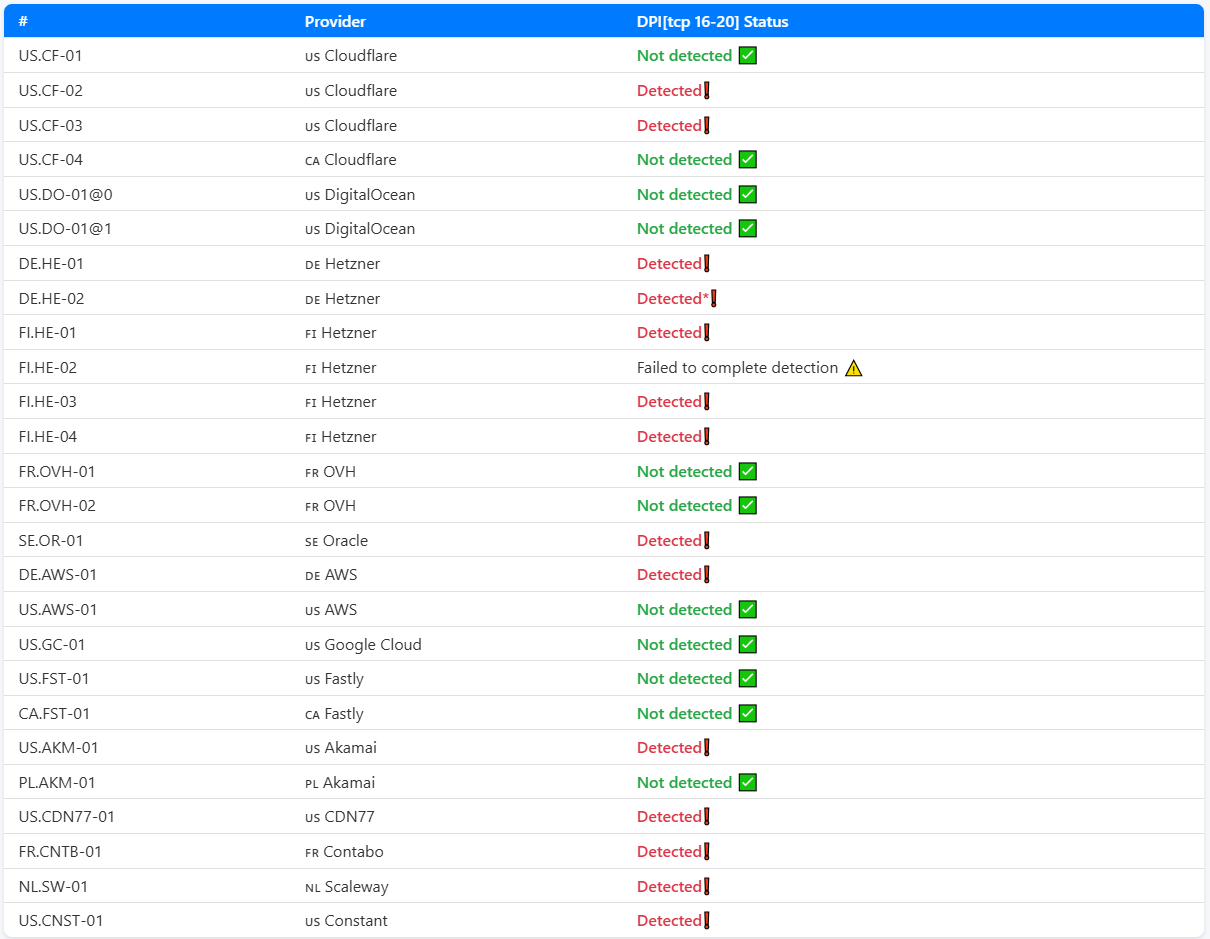Click the 'Detected' text in DE.HE-01 row

click(x=669, y=264)
